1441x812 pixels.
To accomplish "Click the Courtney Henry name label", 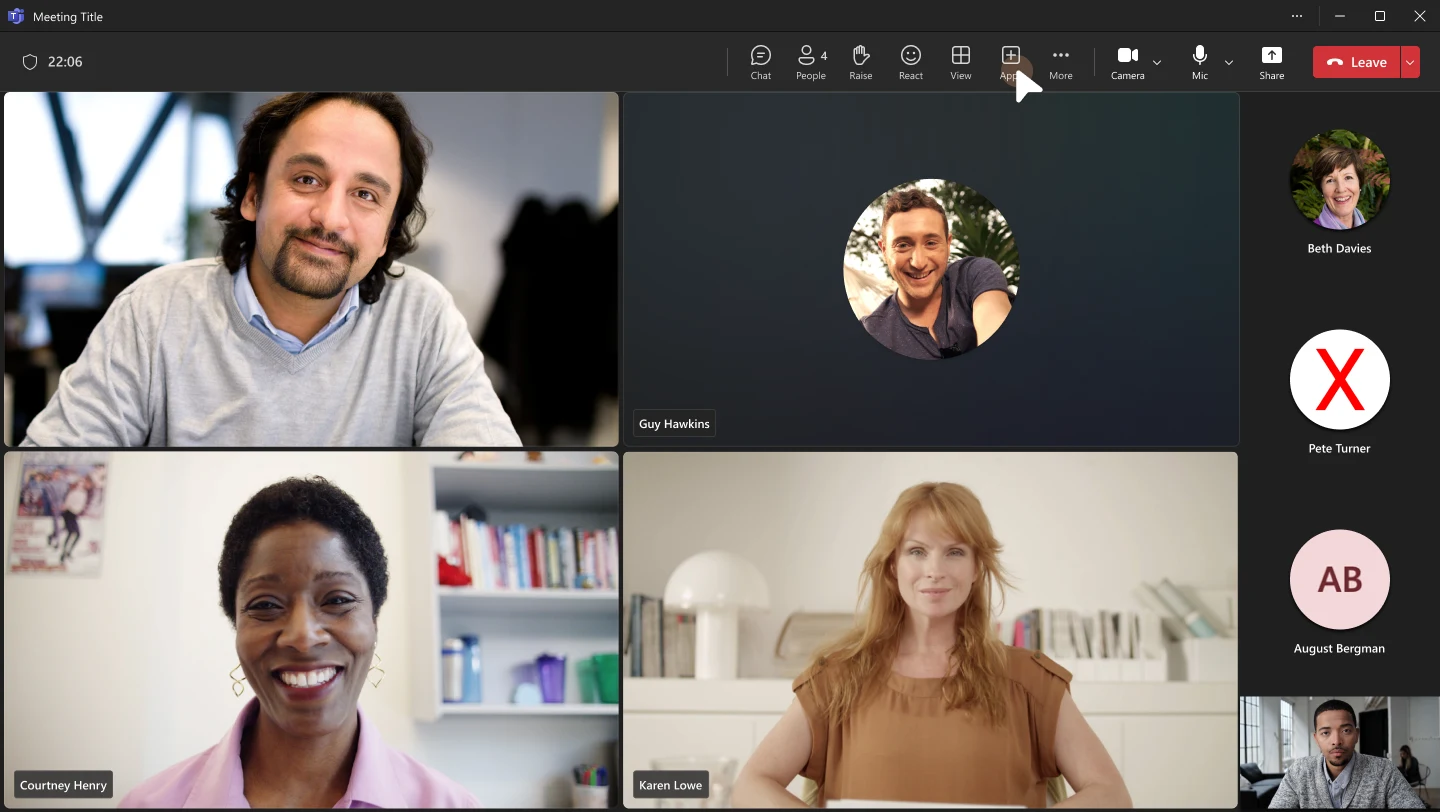I will click(x=63, y=785).
